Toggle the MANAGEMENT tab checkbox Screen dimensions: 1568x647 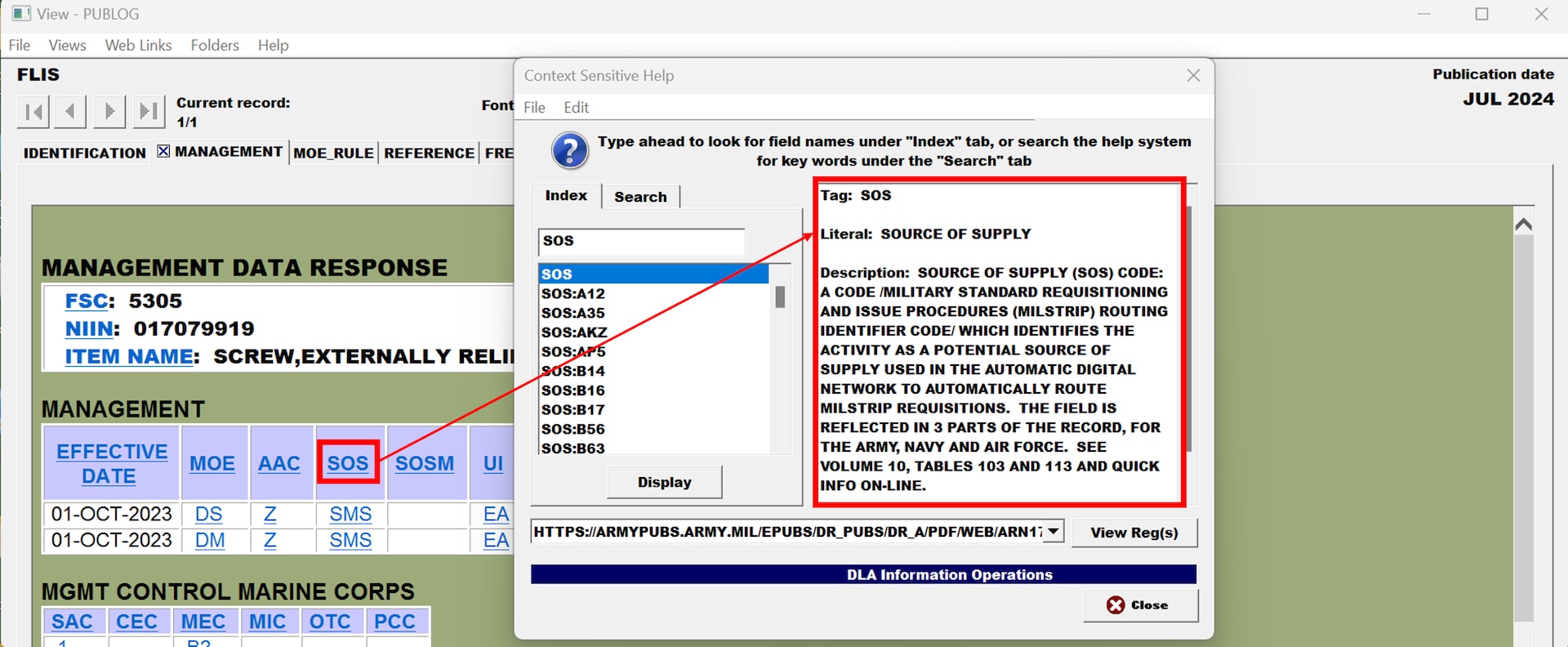click(163, 151)
